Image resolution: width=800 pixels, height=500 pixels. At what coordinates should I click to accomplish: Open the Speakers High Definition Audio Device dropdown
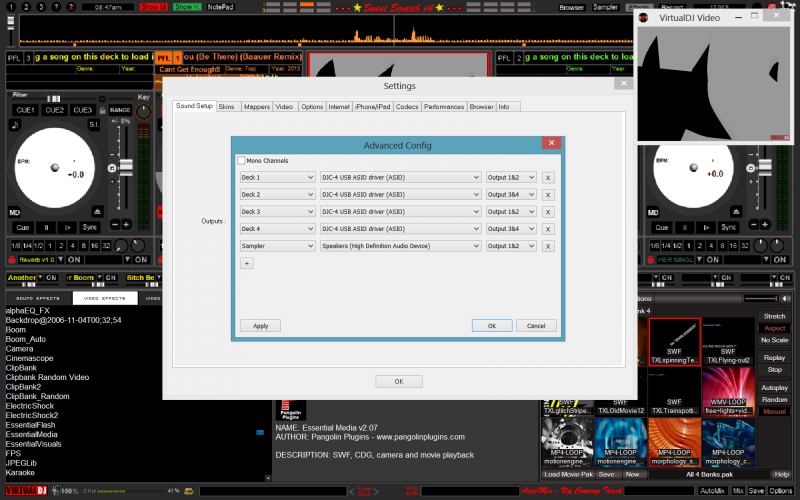(x=401, y=246)
